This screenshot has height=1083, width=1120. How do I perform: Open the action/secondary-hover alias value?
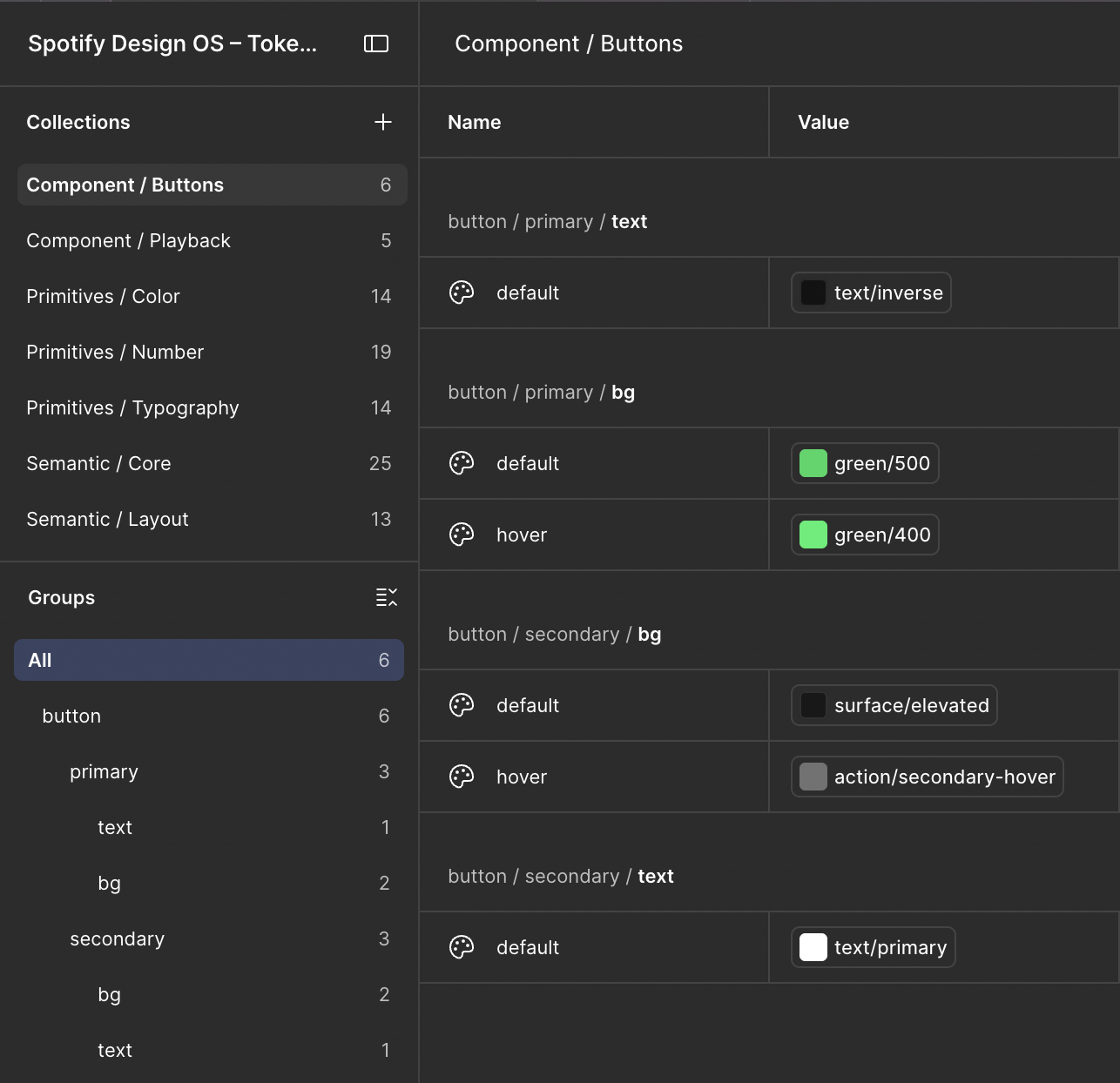tap(928, 777)
